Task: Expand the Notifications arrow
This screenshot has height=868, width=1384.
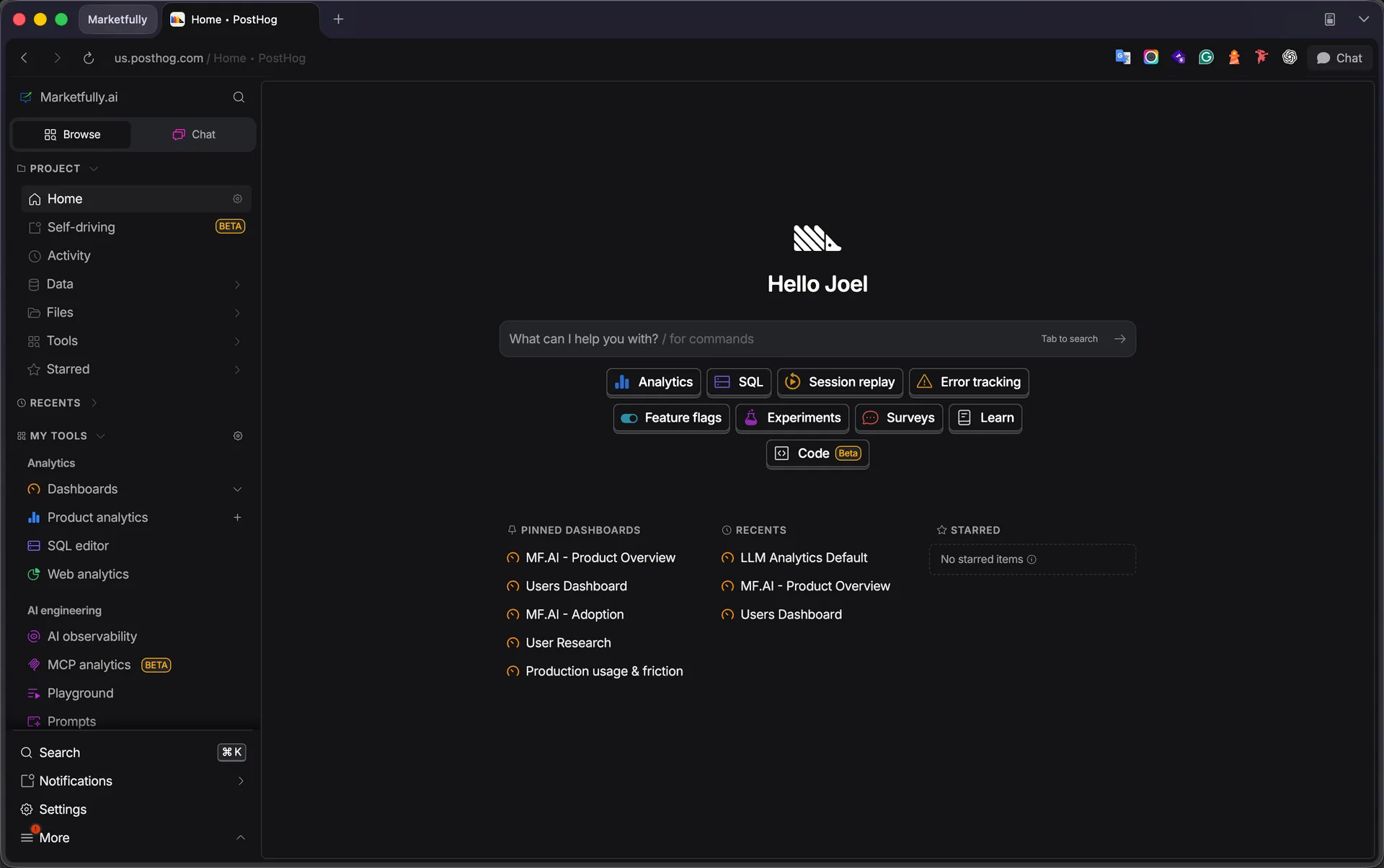Action: tap(241, 781)
